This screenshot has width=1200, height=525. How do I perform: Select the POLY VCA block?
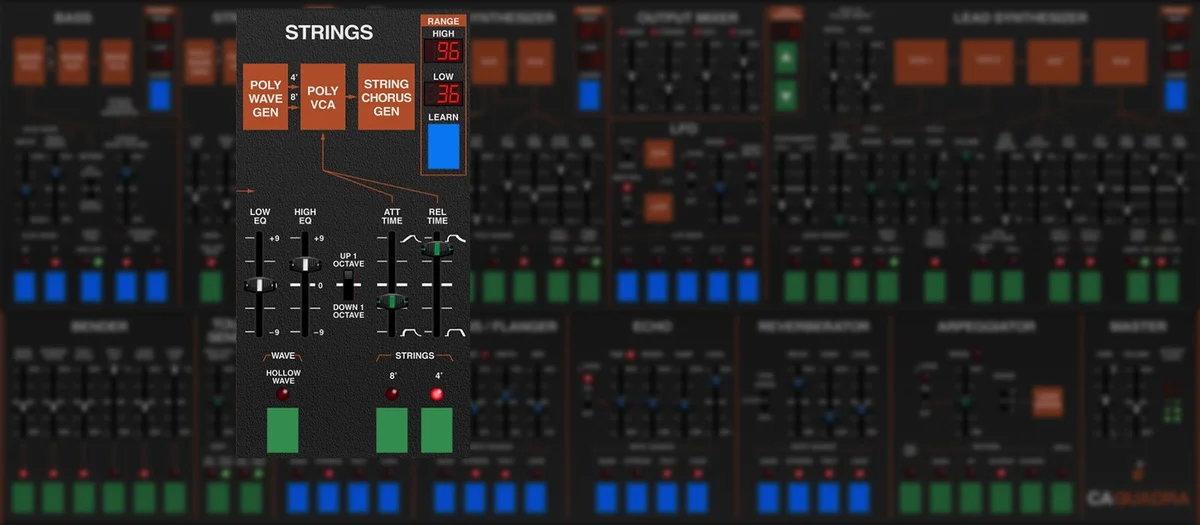[322, 96]
